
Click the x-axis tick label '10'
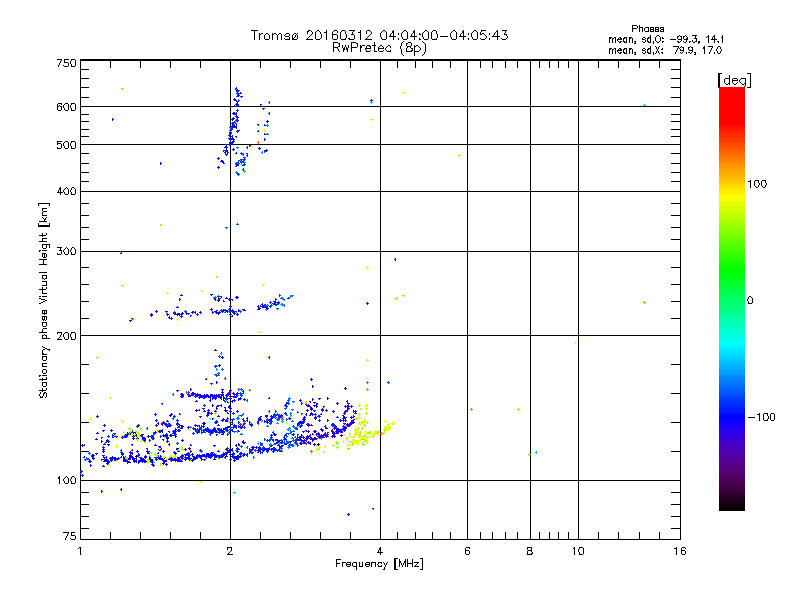click(x=578, y=551)
